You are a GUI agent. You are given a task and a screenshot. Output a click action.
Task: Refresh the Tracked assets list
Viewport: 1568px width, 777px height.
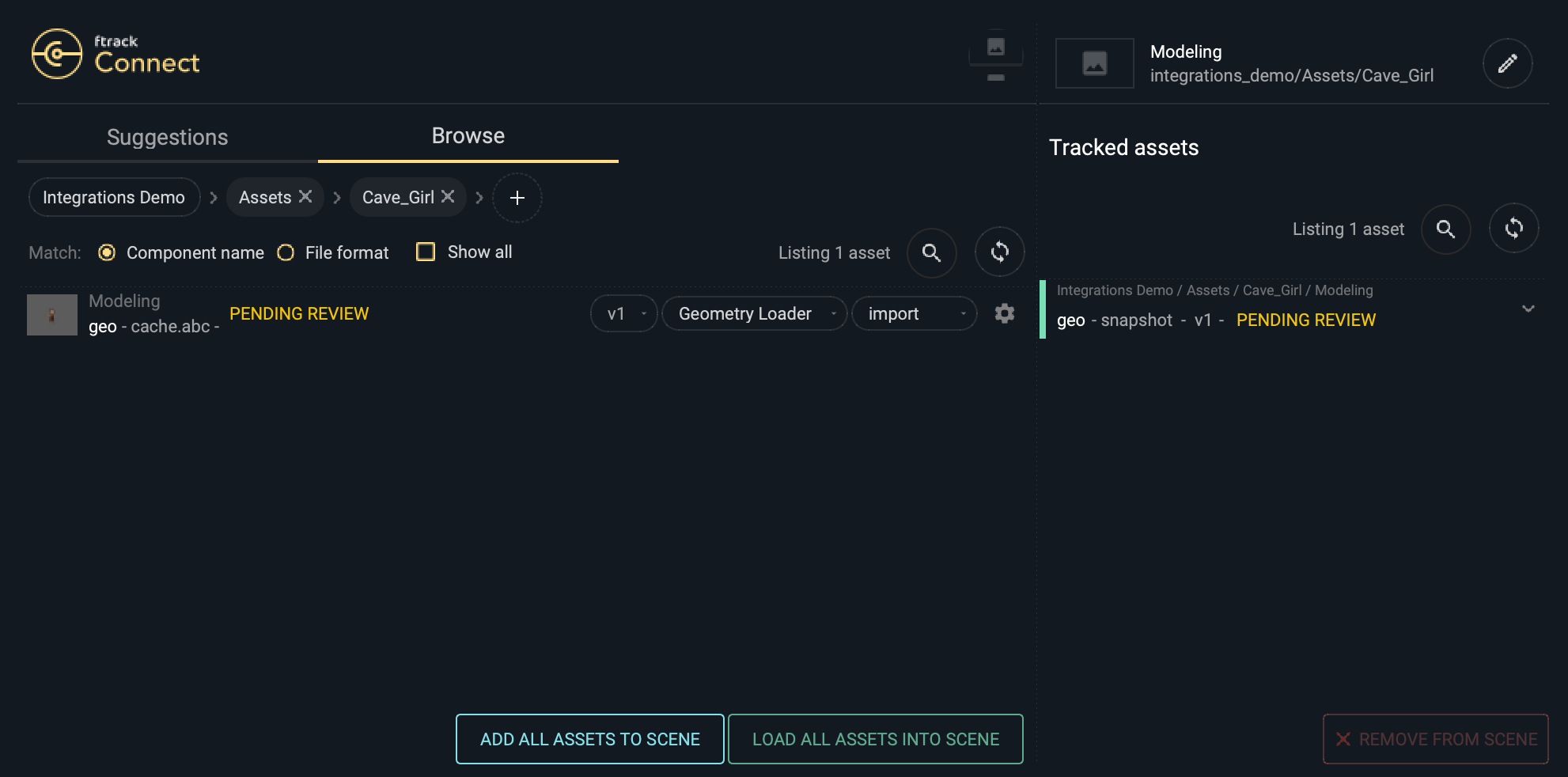point(1513,229)
